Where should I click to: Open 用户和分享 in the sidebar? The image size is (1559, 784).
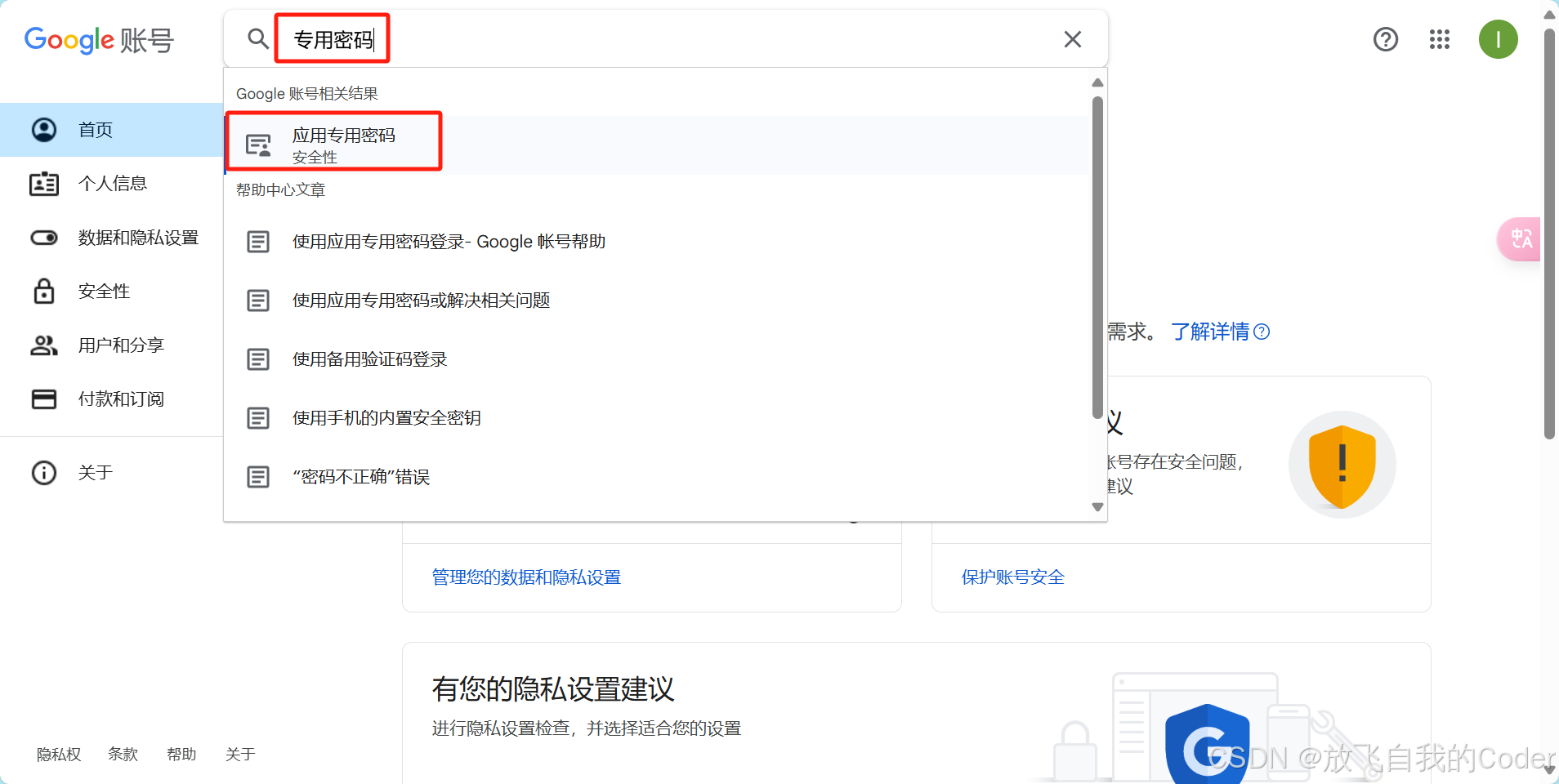(112, 345)
